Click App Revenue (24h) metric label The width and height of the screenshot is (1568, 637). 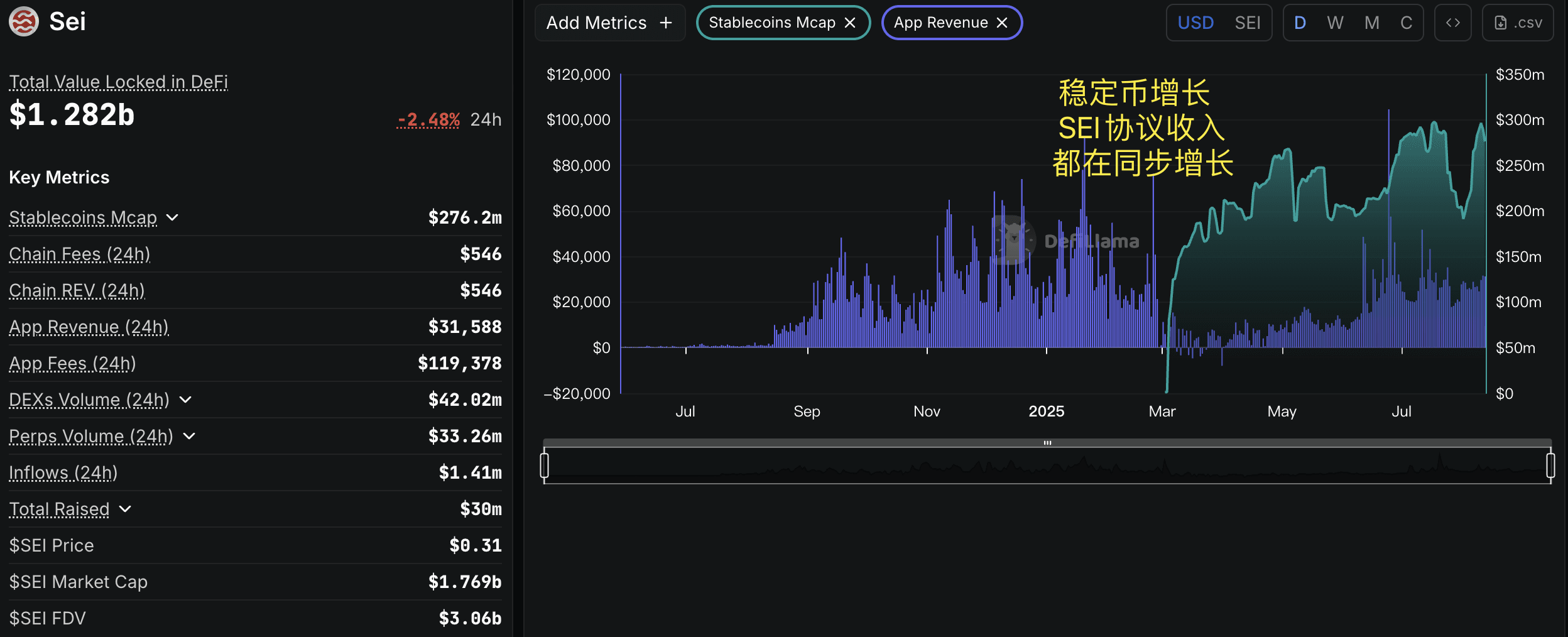tap(89, 327)
